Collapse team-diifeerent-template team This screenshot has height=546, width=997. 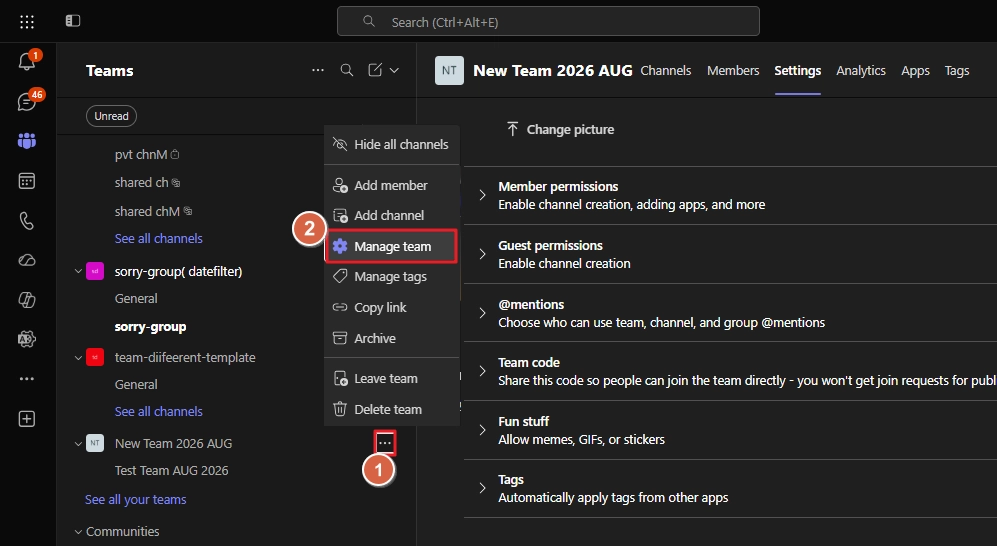pos(78,358)
